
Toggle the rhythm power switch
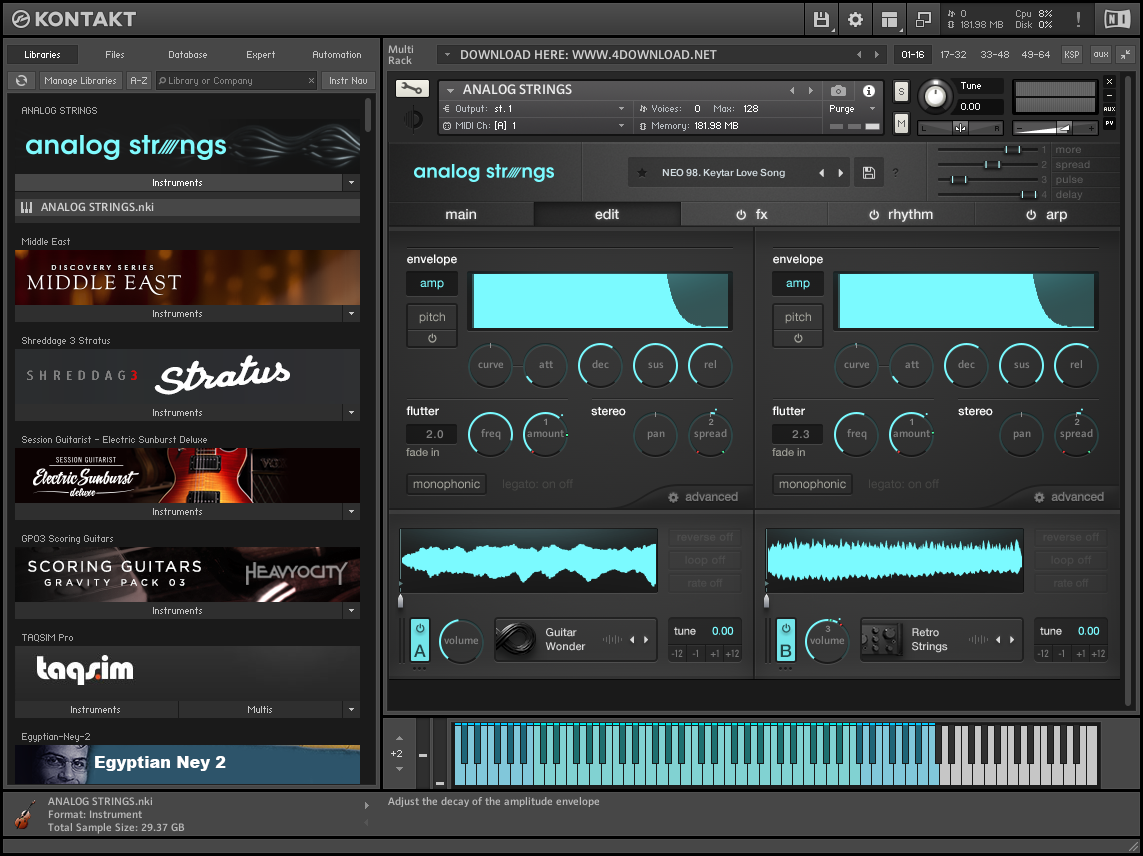(874, 215)
